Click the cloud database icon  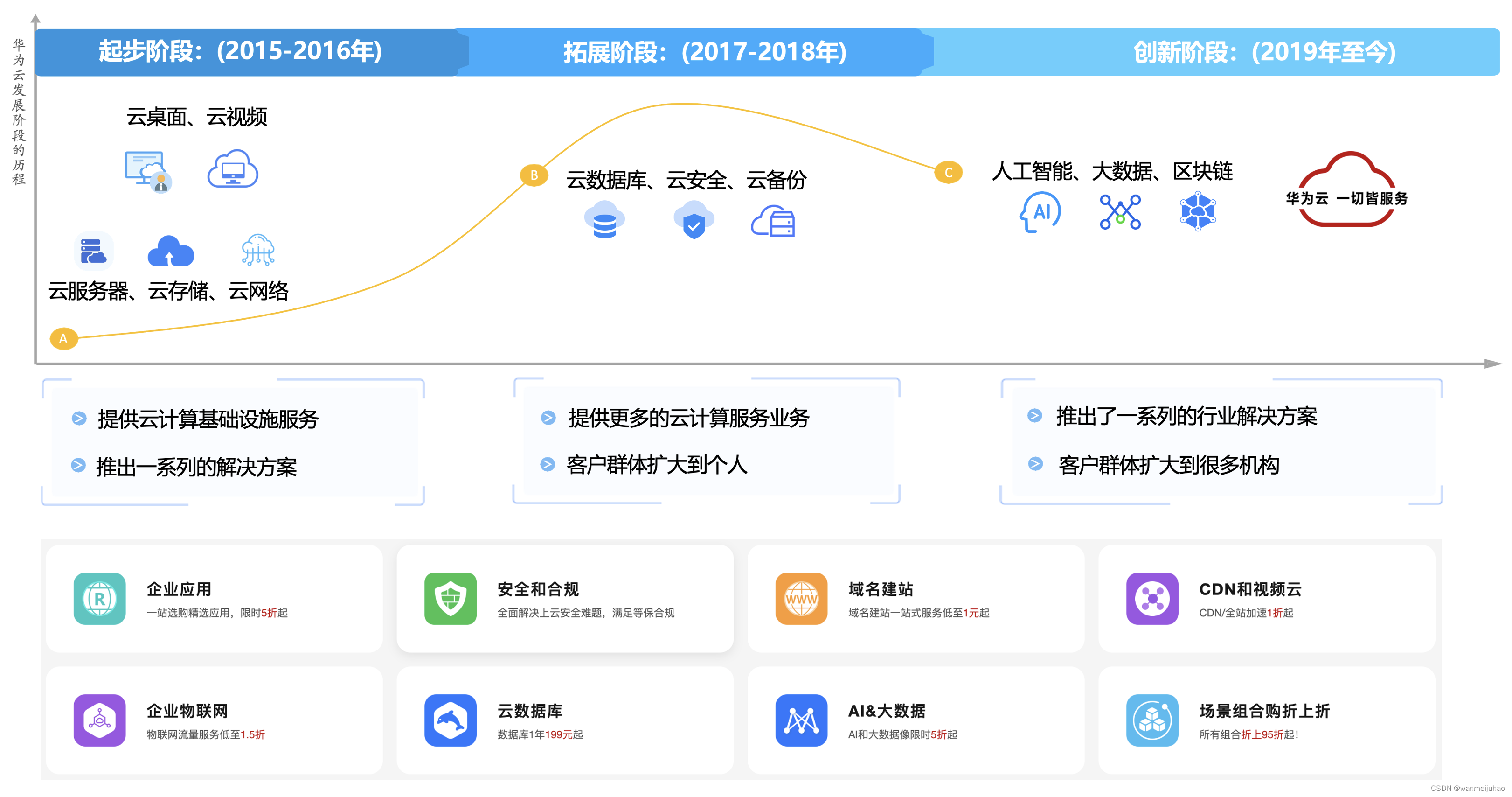click(x=604, y=219)
